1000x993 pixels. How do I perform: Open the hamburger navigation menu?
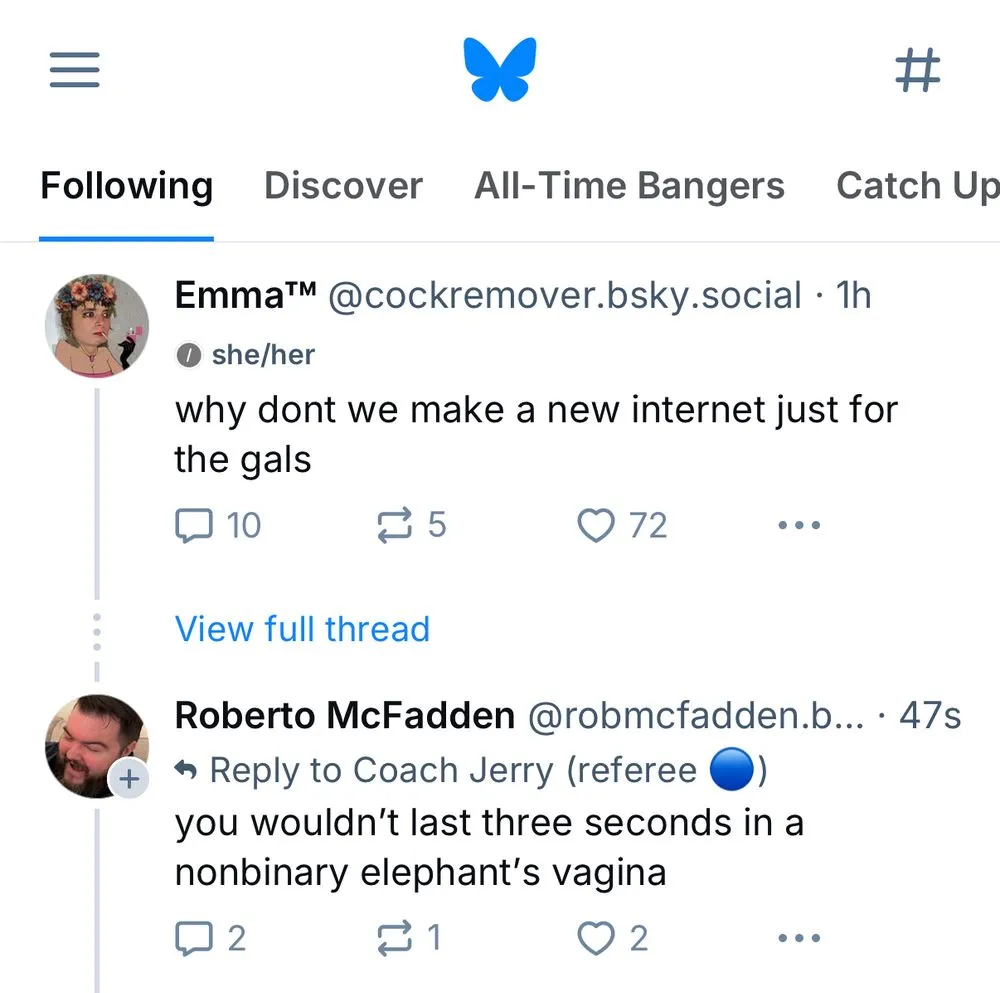pyautogui.click(x=74, y=70)
